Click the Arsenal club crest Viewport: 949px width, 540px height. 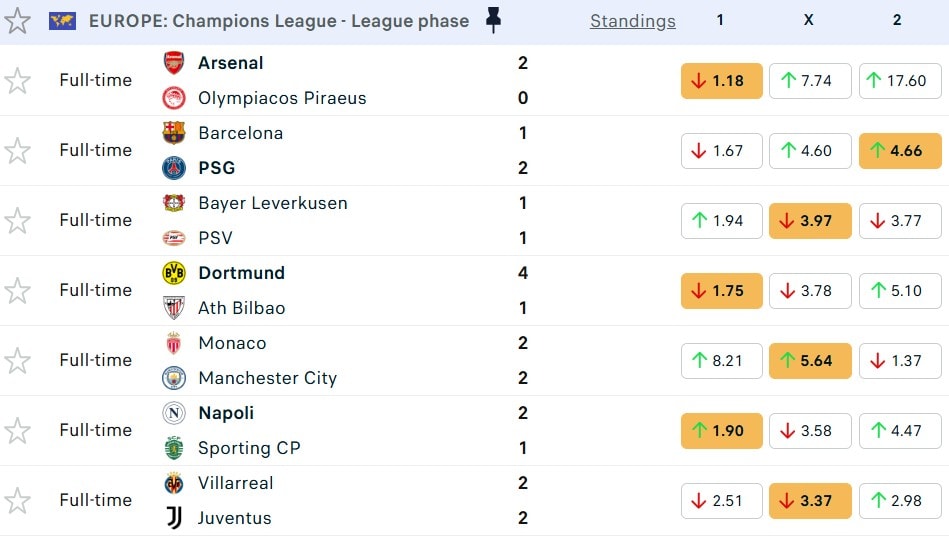tap(174, 63)
